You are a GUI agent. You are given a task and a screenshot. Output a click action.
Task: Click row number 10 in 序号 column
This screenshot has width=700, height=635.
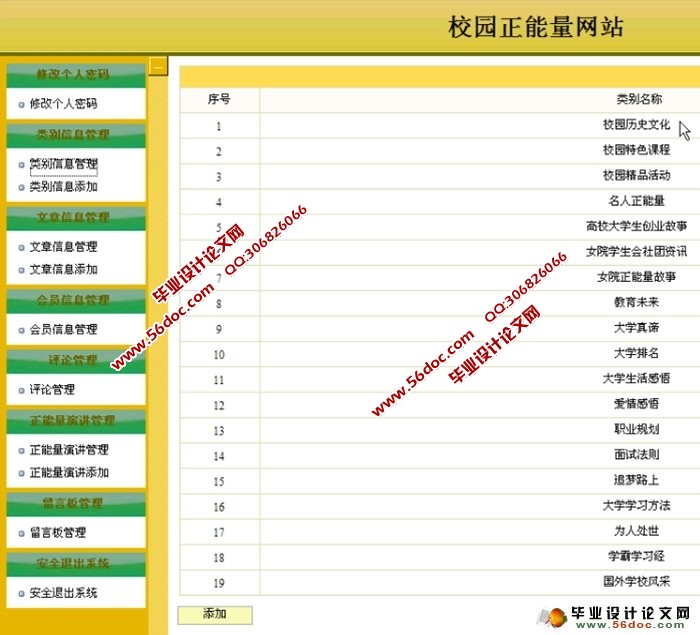coord(219,355)
